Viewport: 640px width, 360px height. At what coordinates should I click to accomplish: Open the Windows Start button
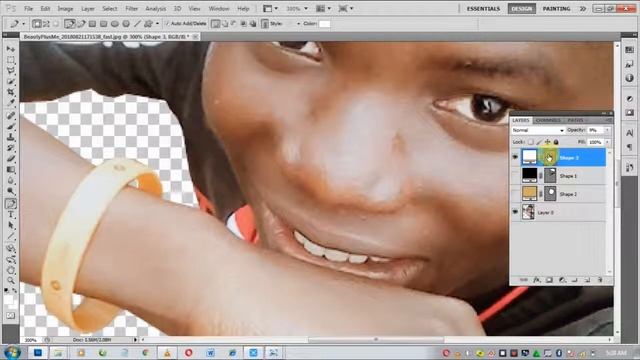(12, 352)
